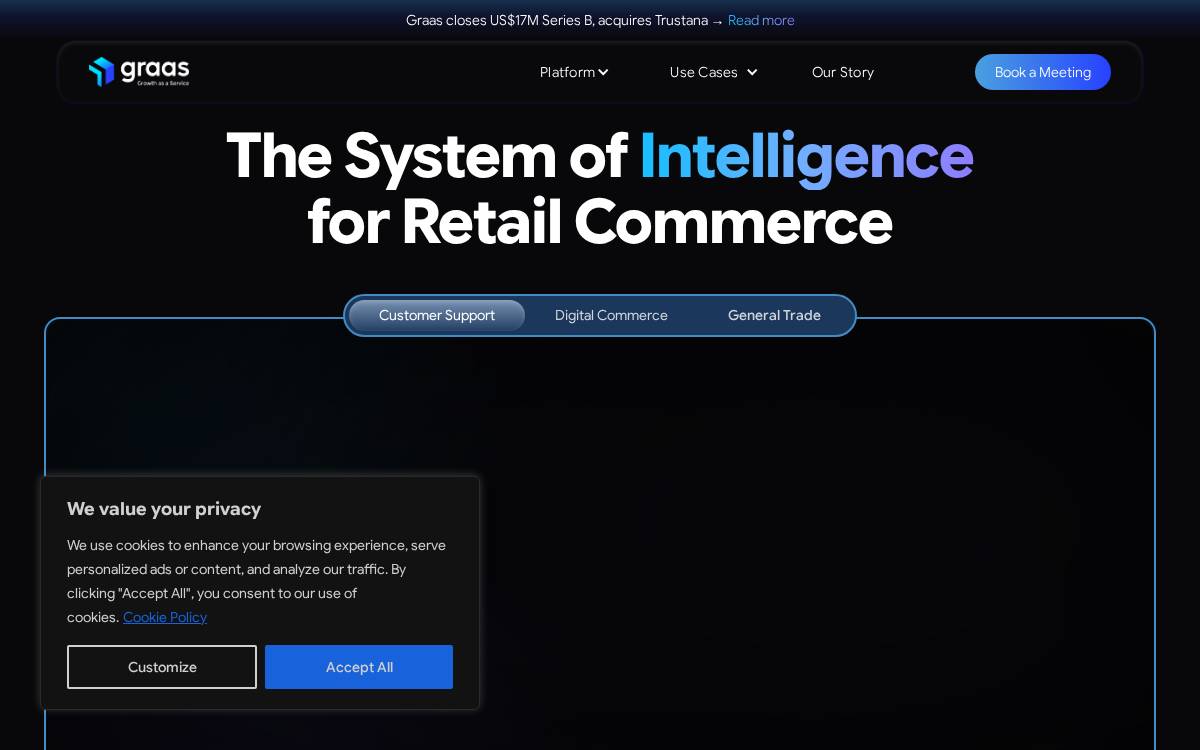Switch to the General Trade tab
The height and width of the screenshot is (750, 1200).
tap(774, 315)
